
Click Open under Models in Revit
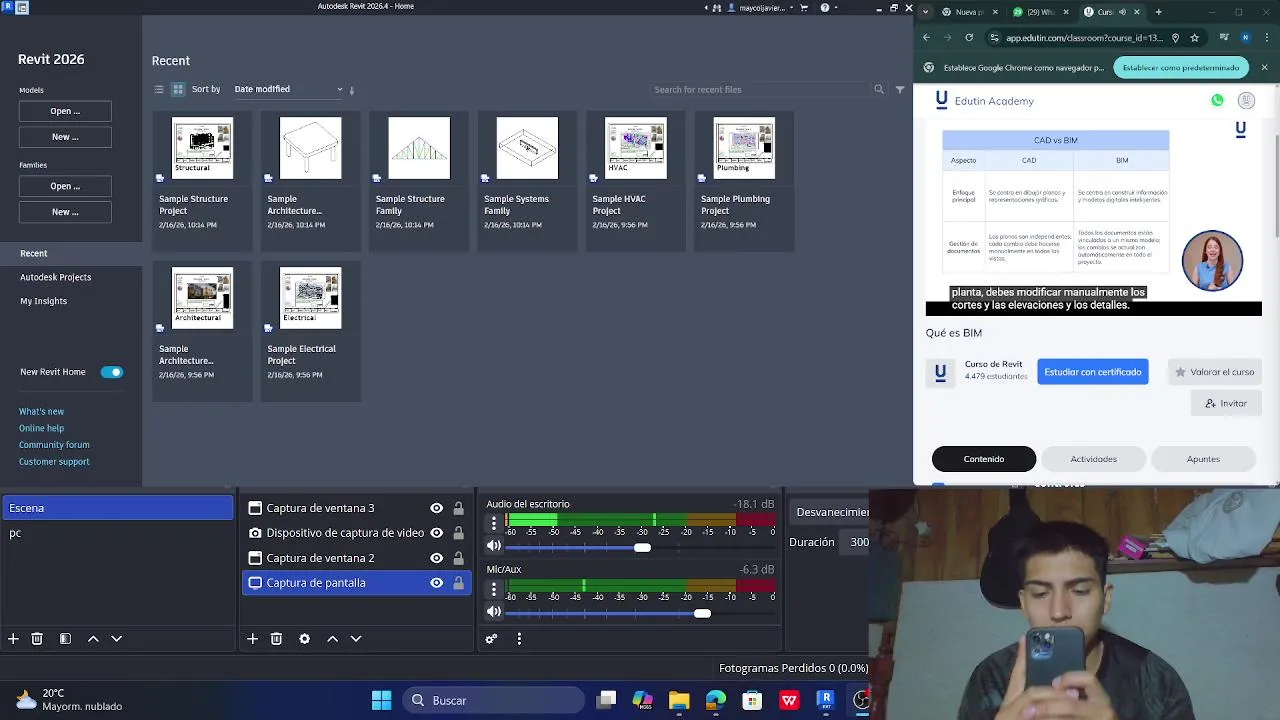tap(65, 111)
